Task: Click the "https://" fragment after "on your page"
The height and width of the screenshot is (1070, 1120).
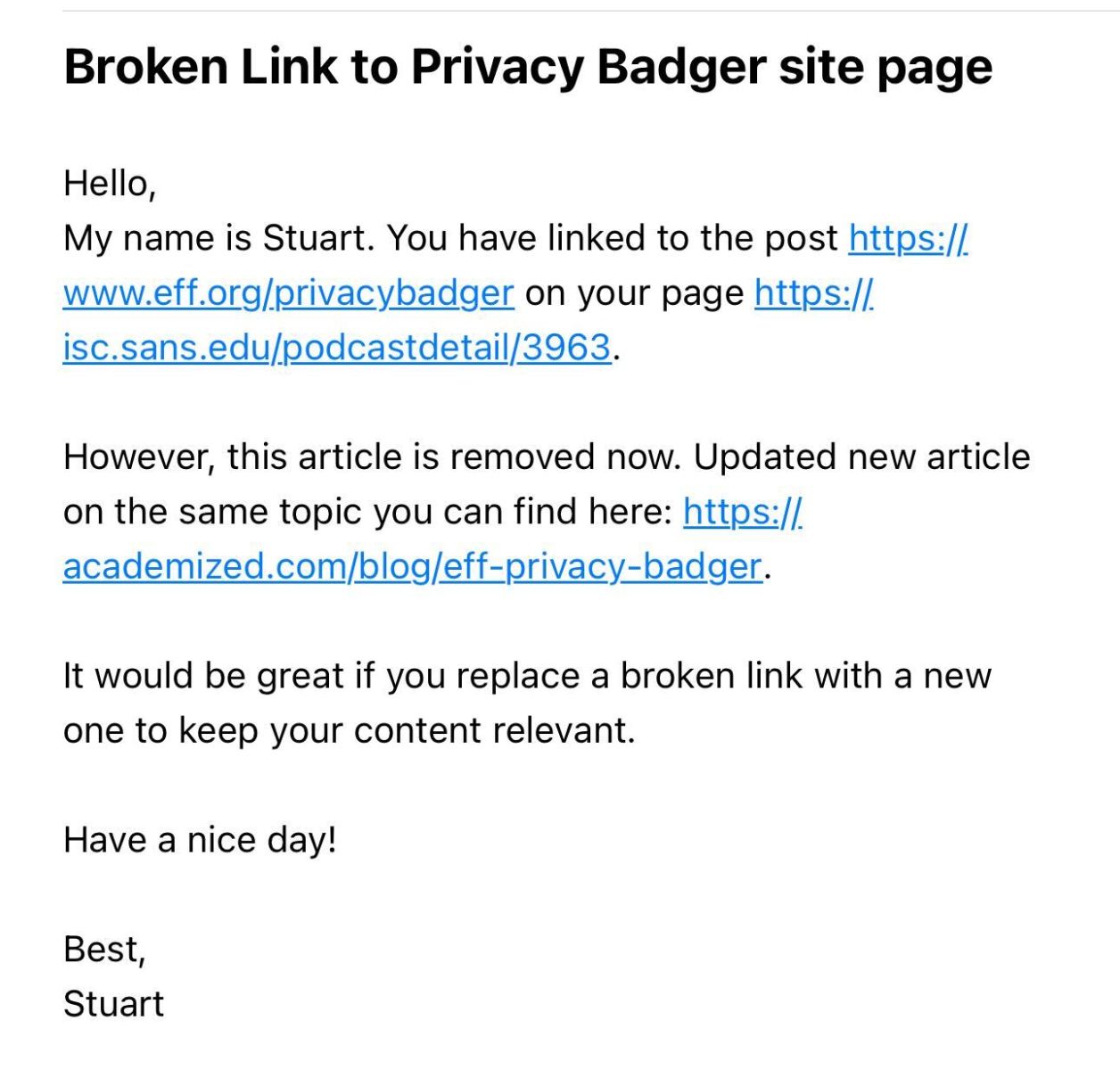Action: [x=813, y=293]
